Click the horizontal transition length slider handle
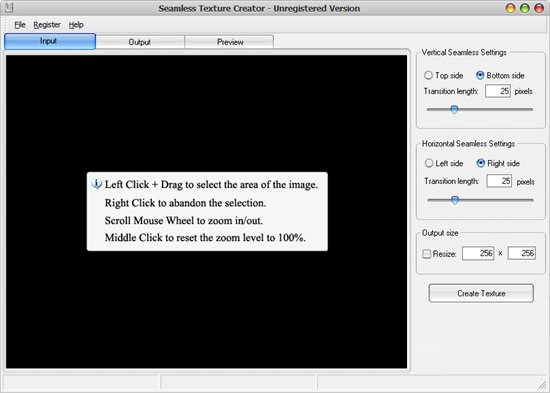This screenshot has height=393, width=550. click(455, 200)
